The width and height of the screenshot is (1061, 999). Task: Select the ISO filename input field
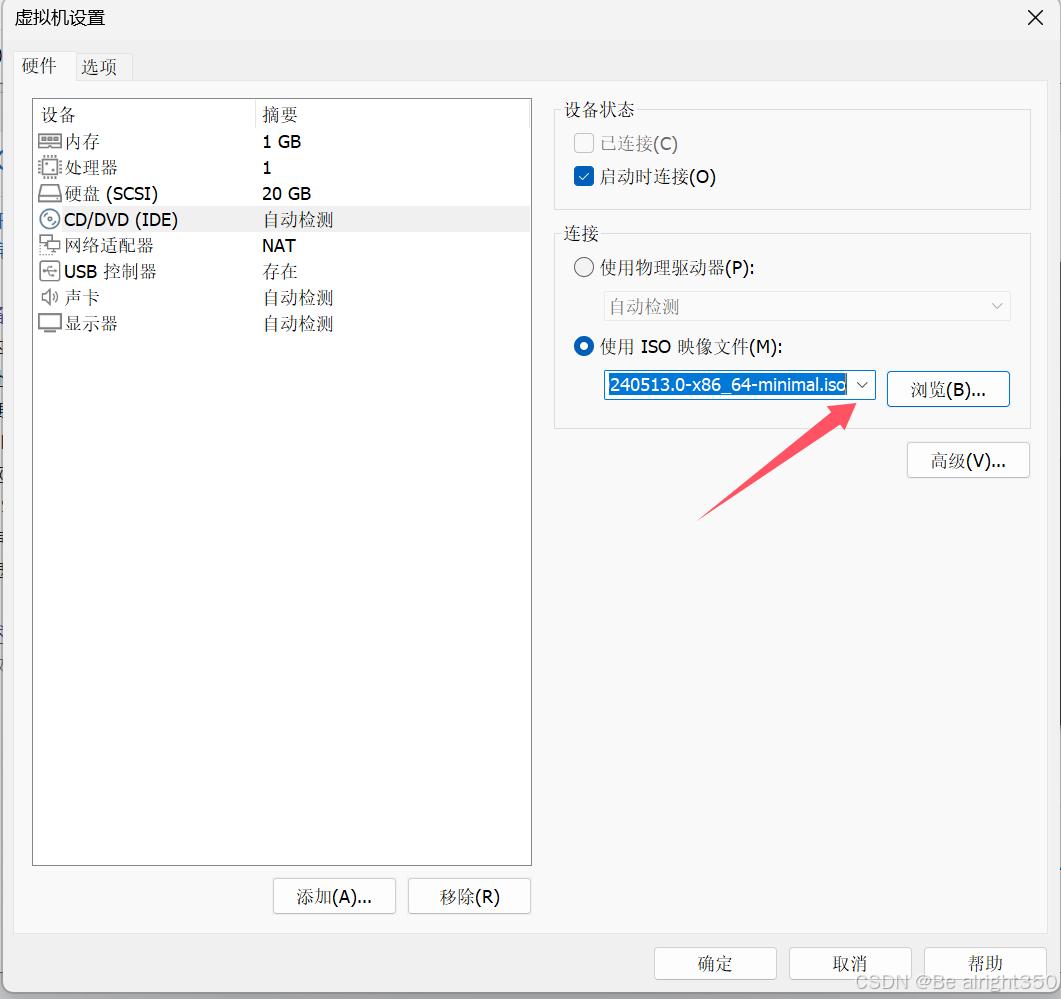coord(730,385)
